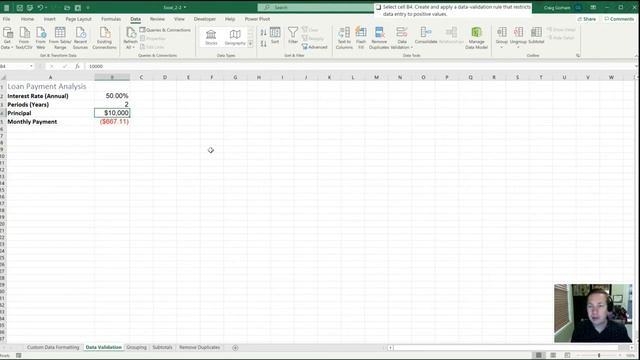Screen dimensions: 640x360
Task: Open the Remove Duplicates sheet tab
Action: (200, 347)
